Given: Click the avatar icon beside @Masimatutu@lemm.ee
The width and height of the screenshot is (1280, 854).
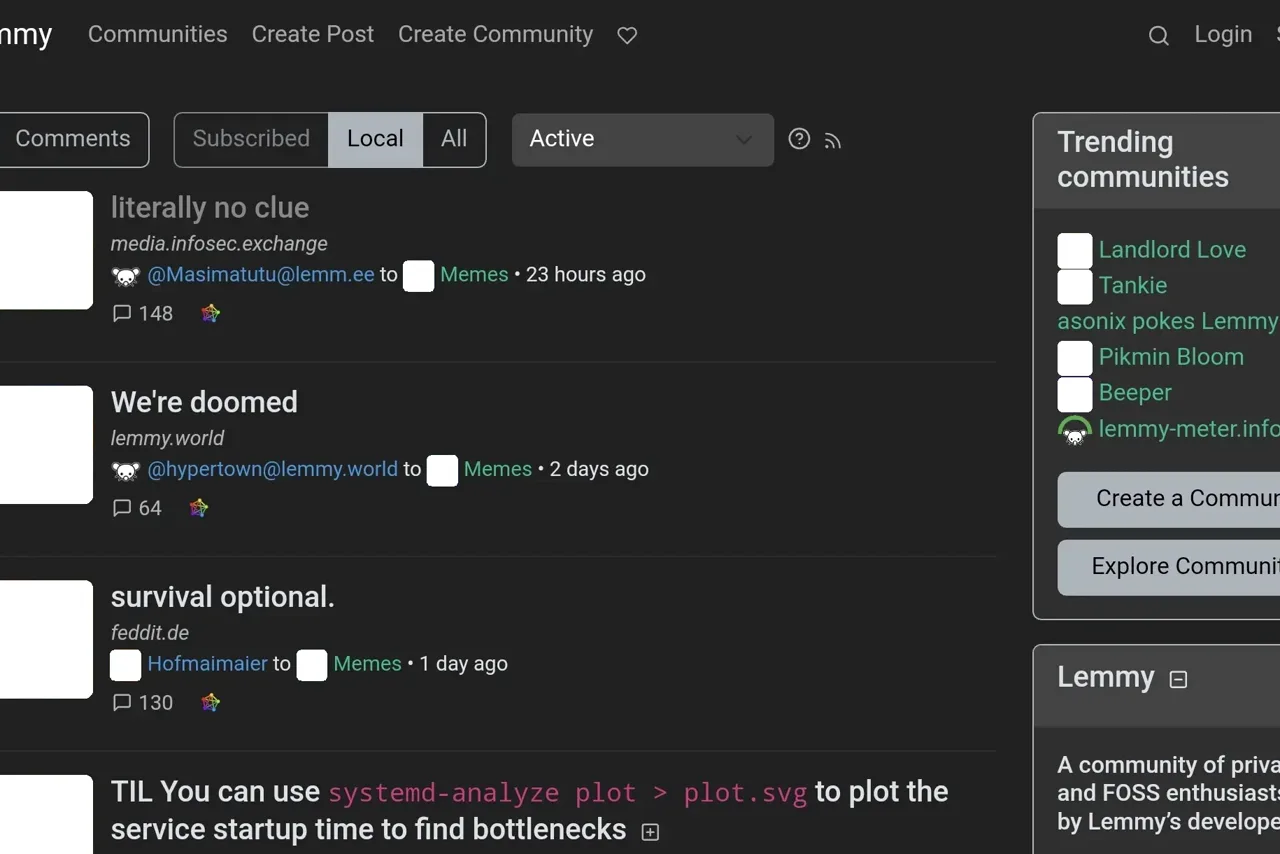Looking at the screenshot, I should (x=126, y=276).
